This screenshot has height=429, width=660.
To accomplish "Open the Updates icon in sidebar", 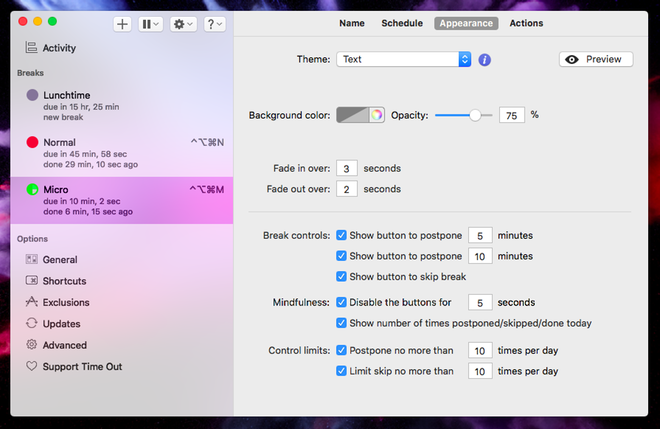I will [32, 324].
